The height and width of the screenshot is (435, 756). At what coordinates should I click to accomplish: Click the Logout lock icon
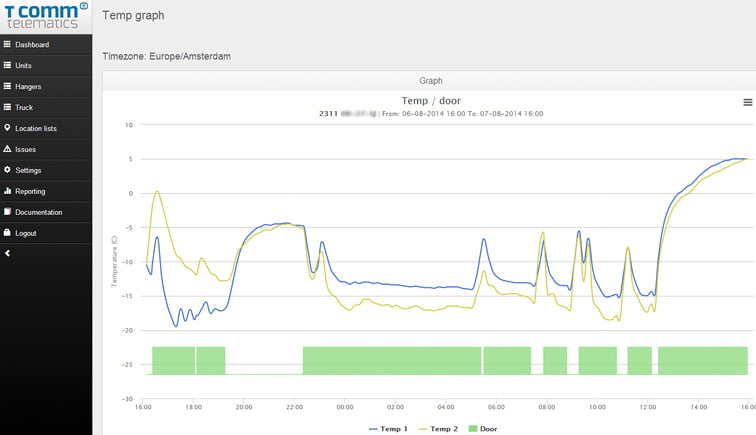[x=7, y=234]
